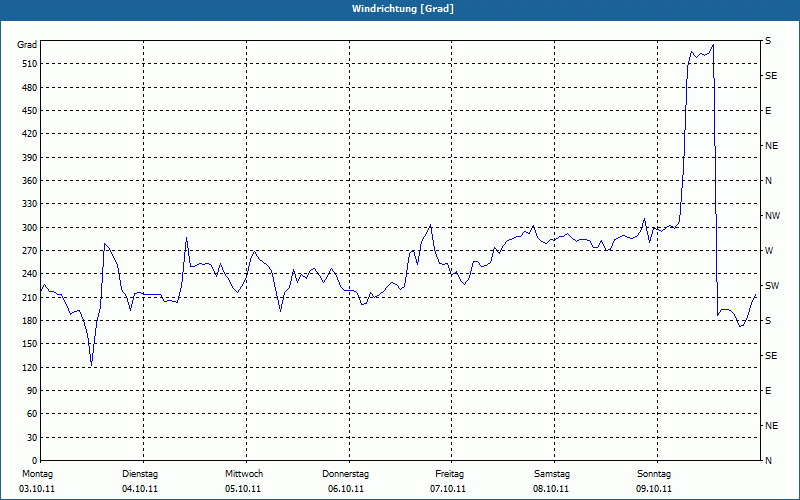Select the 420 value on the y-axis
Screen dimensions: 800x500
click(x=29, y=134)
